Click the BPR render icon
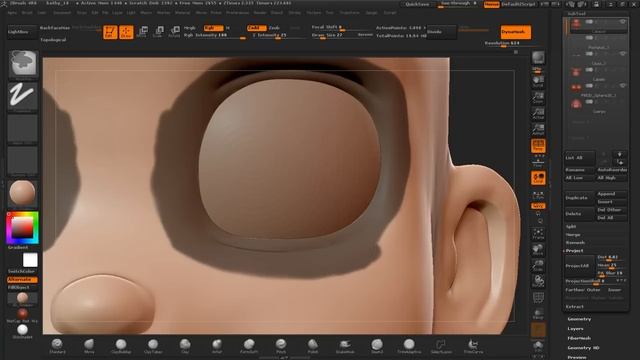Screen dimensions: 640x360 (538, 58)
